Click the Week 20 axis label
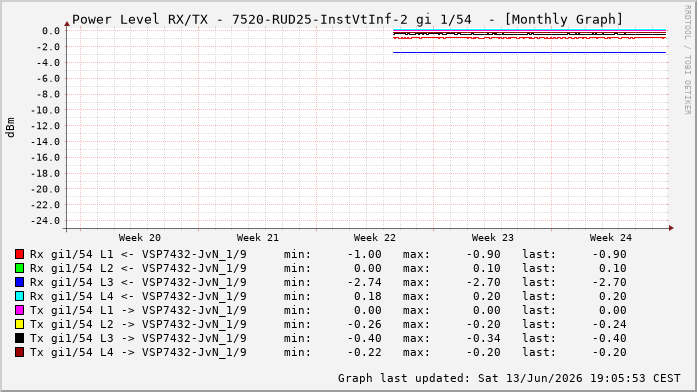 pyautogui.click(x=140, y=238)
